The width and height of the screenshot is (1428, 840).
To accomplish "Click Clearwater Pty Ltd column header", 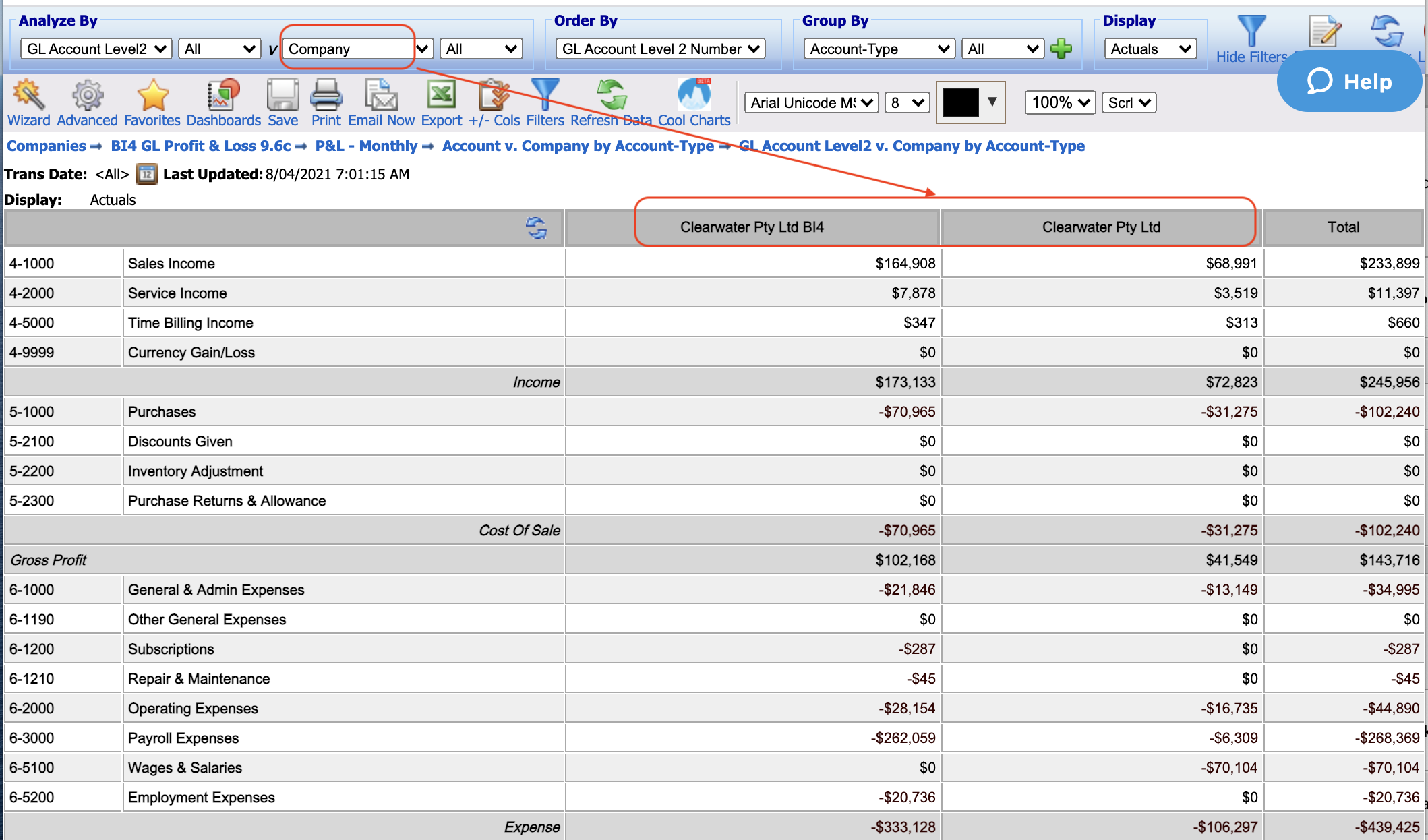I will click(1101, 227).
